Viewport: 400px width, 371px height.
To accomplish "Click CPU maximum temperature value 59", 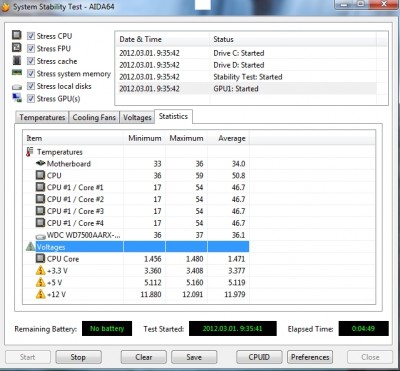I will [x=199, y=175].
